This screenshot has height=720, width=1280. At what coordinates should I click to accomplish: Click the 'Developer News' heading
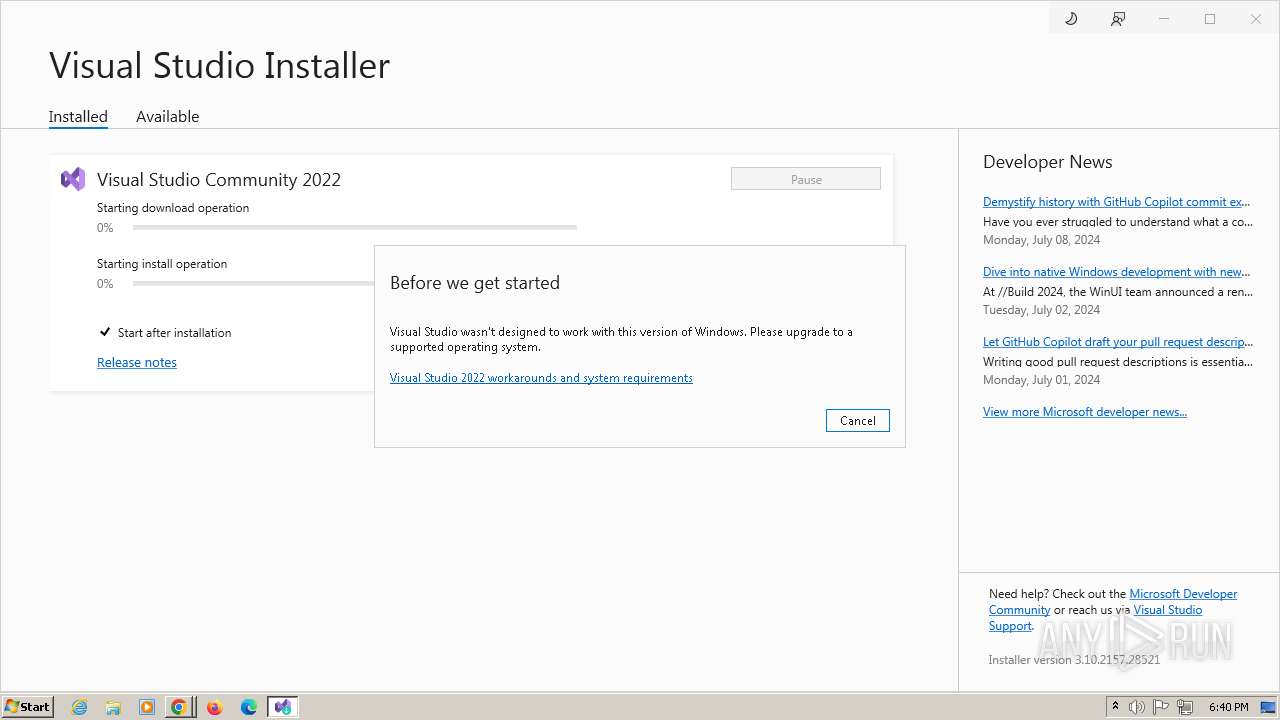[x=1048, y=162]
